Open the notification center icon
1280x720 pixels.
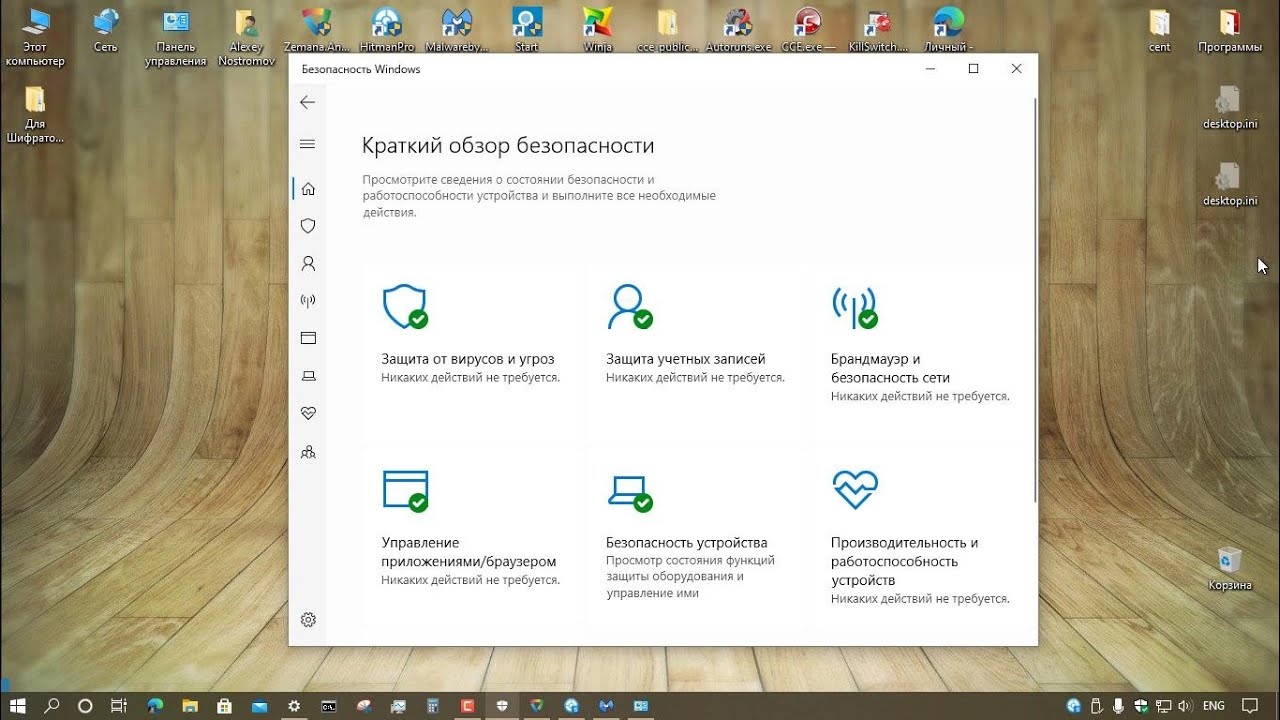[1248, 706]
